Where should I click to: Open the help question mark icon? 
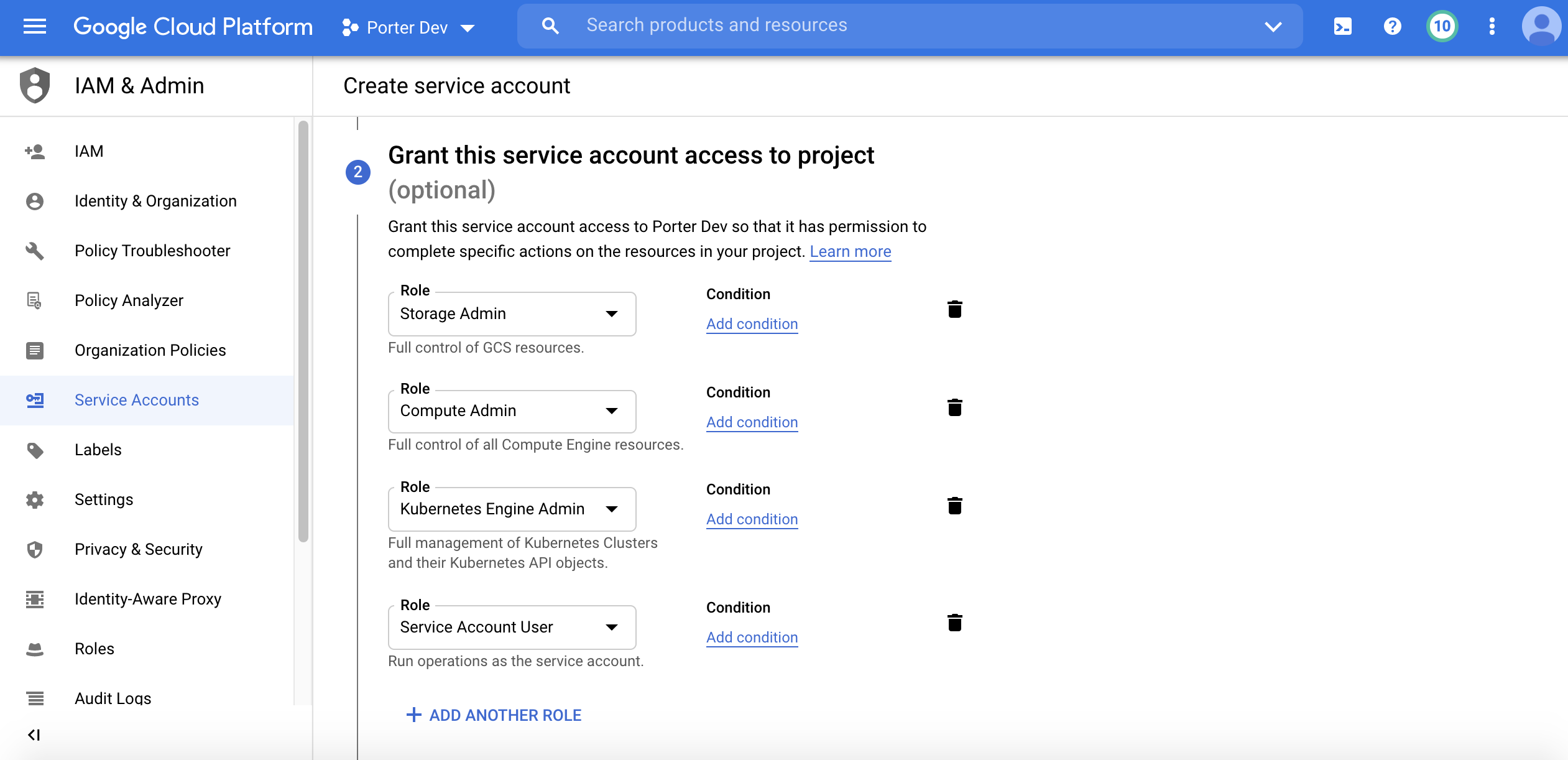point(1392,26)
